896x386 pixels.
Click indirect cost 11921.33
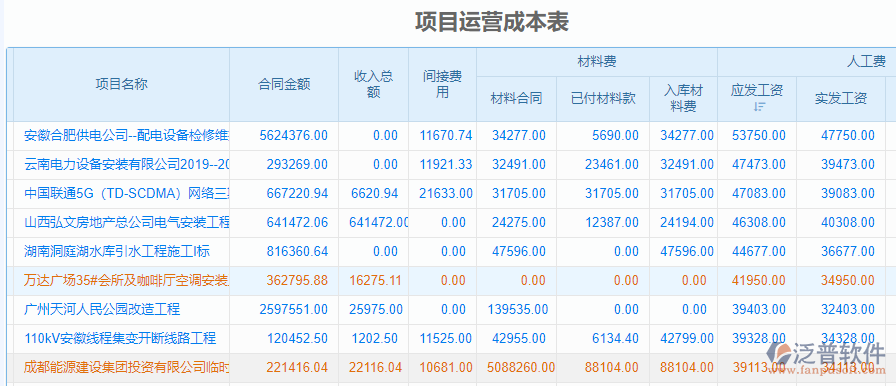coord(446,164)
